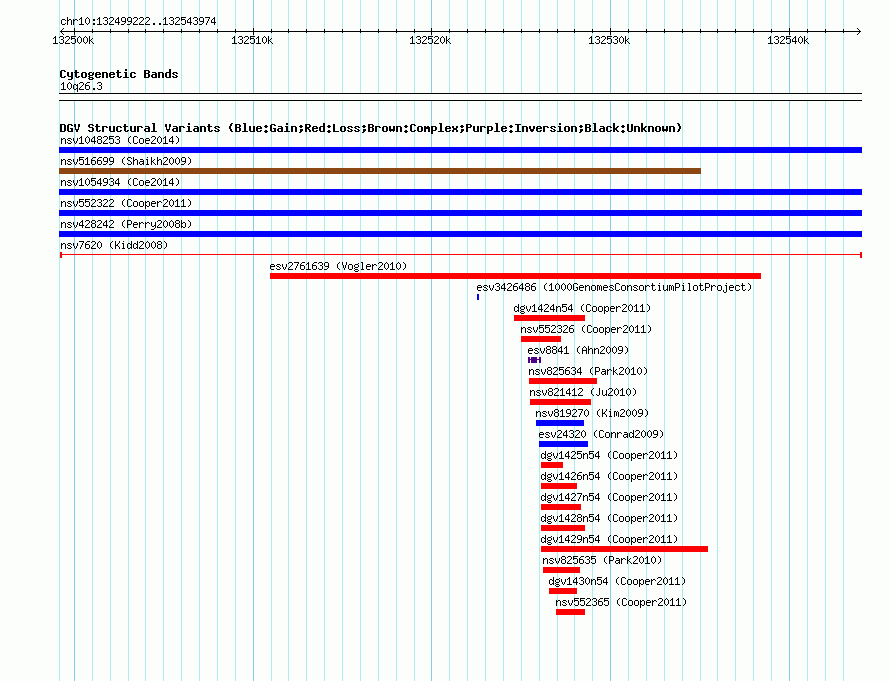Click the Cytogenetic Bands track title
Image resolution: width=890 pixels, height=681 pixels.
(x=119, y=74)
